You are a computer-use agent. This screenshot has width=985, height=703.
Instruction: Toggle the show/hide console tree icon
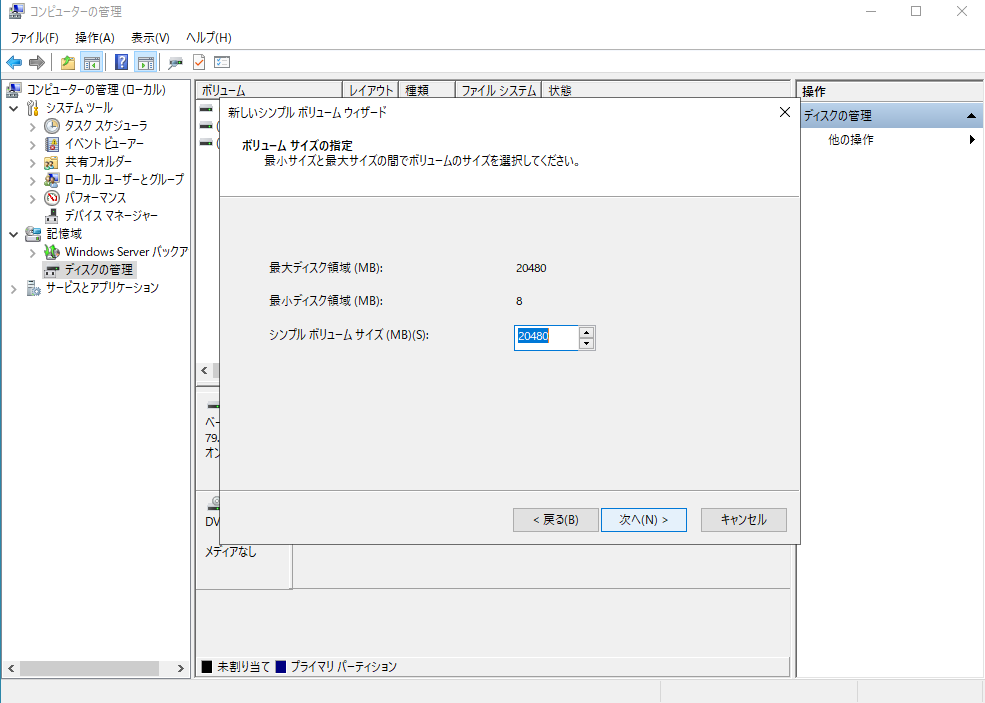click(x=91, y=62)
